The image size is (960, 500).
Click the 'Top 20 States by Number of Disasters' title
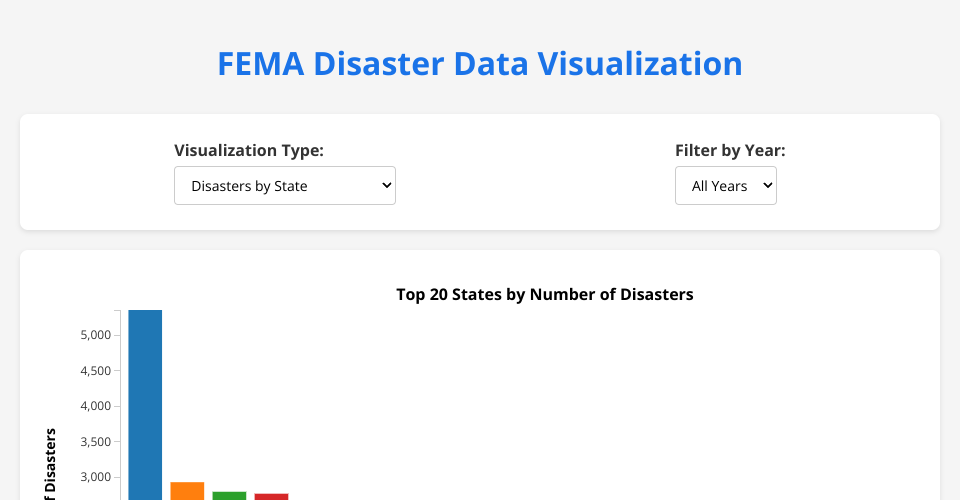545,294
